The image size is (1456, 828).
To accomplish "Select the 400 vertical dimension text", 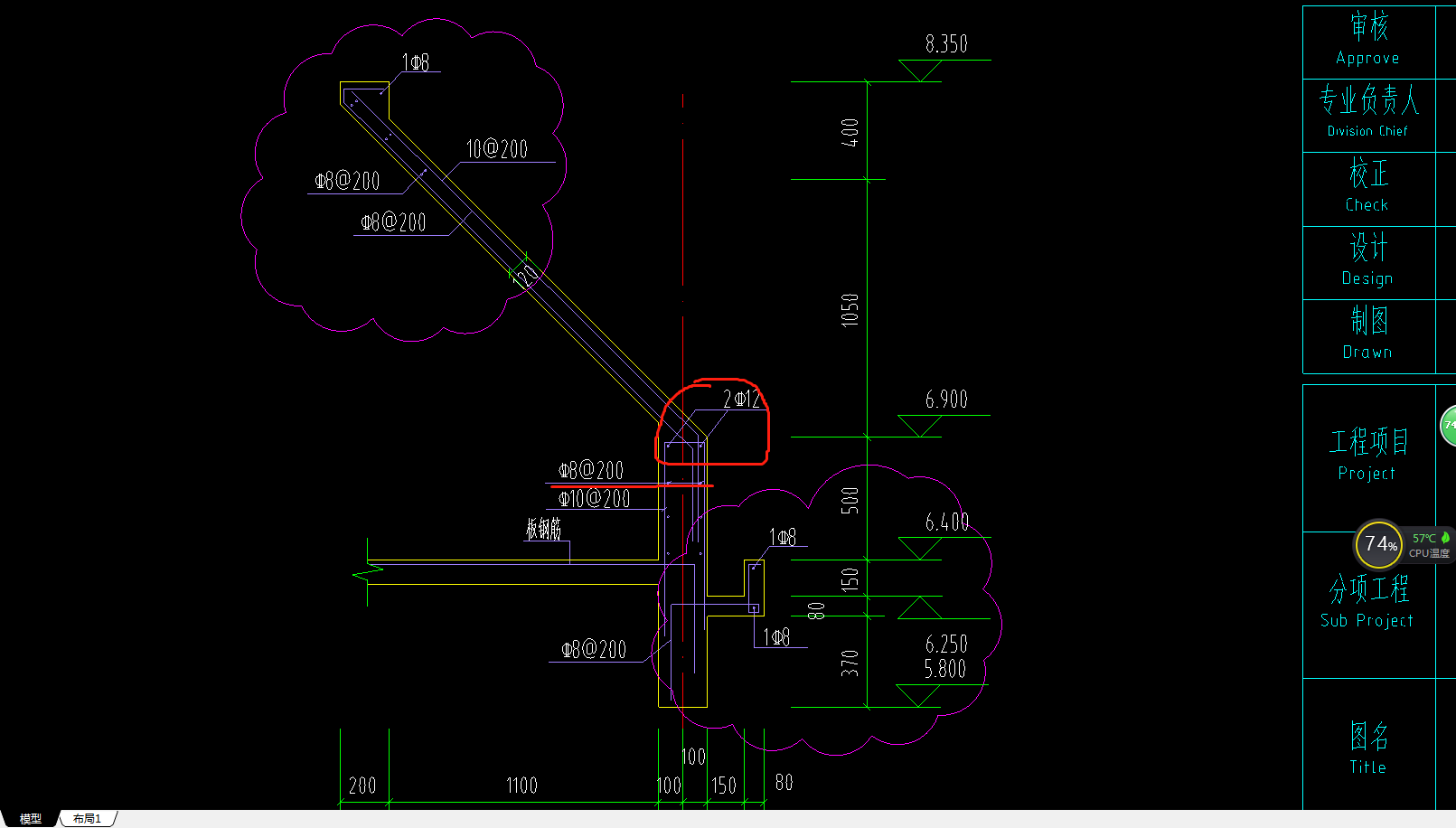I will point(850,133).
